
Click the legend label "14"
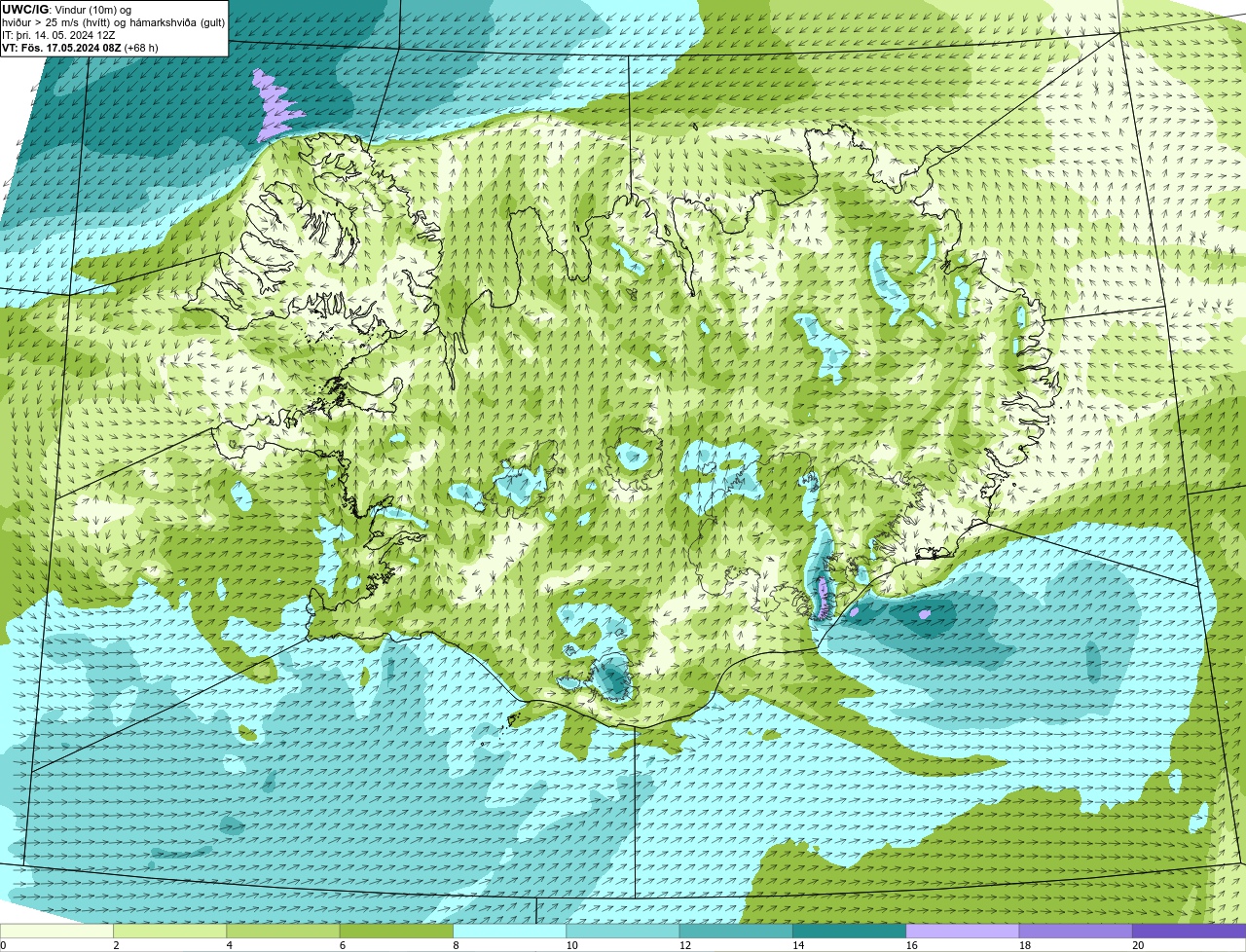(x=798, y=945)
